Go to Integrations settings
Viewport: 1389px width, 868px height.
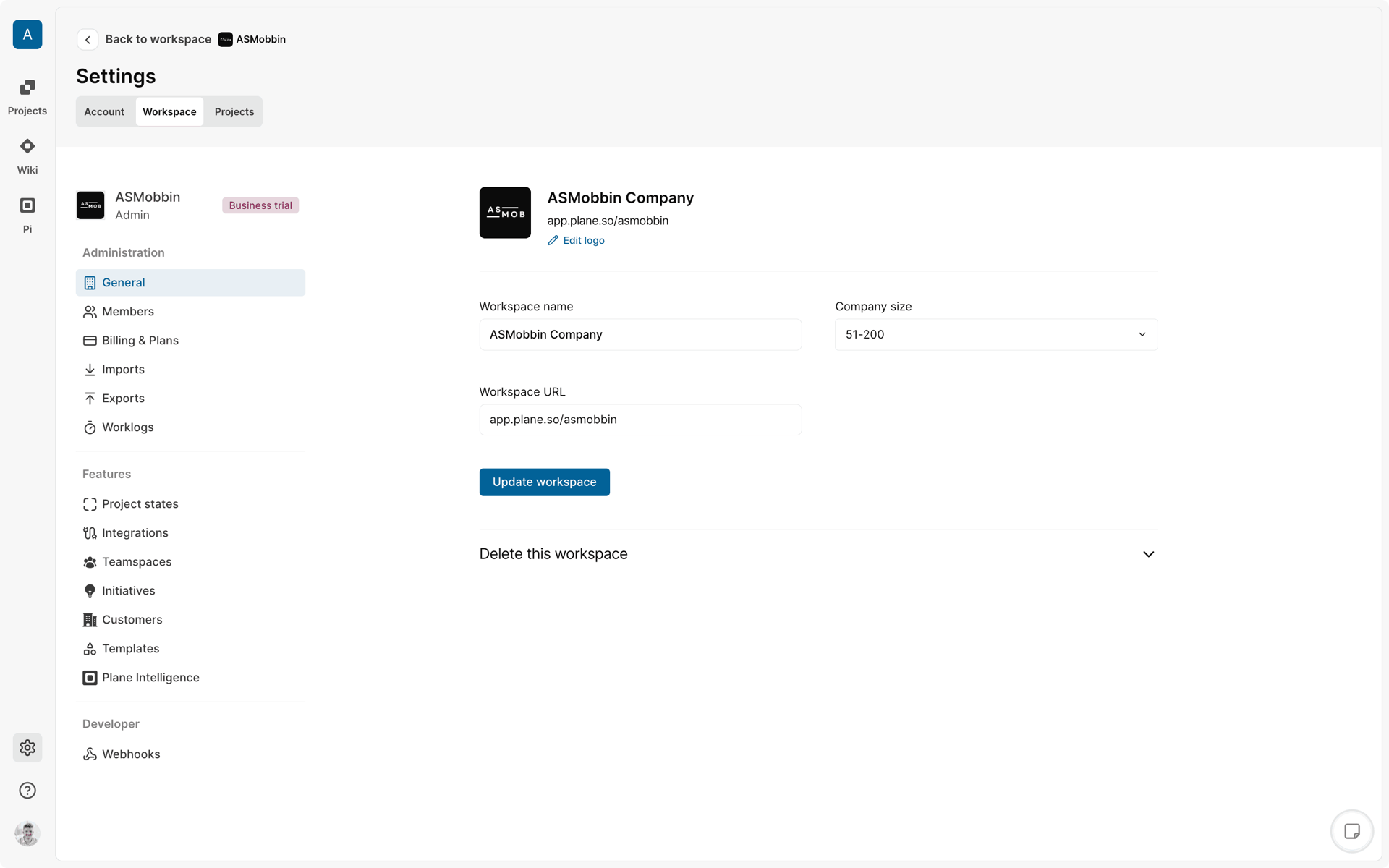190,533
